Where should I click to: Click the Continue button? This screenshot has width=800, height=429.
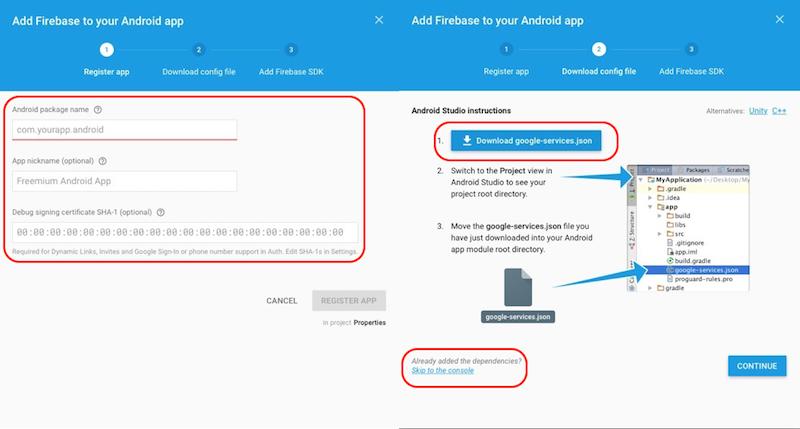tap(756, 366)
